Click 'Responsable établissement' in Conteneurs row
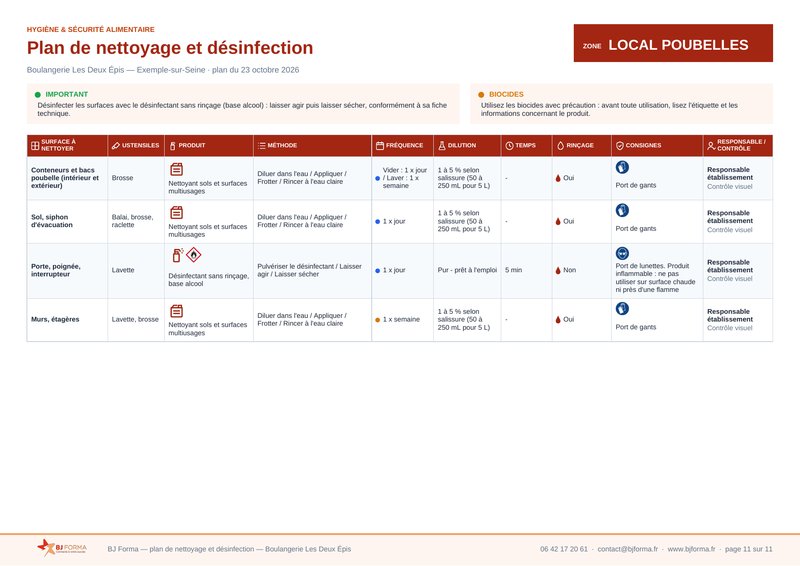Viewport: 800px width, 566px height. 730,174
